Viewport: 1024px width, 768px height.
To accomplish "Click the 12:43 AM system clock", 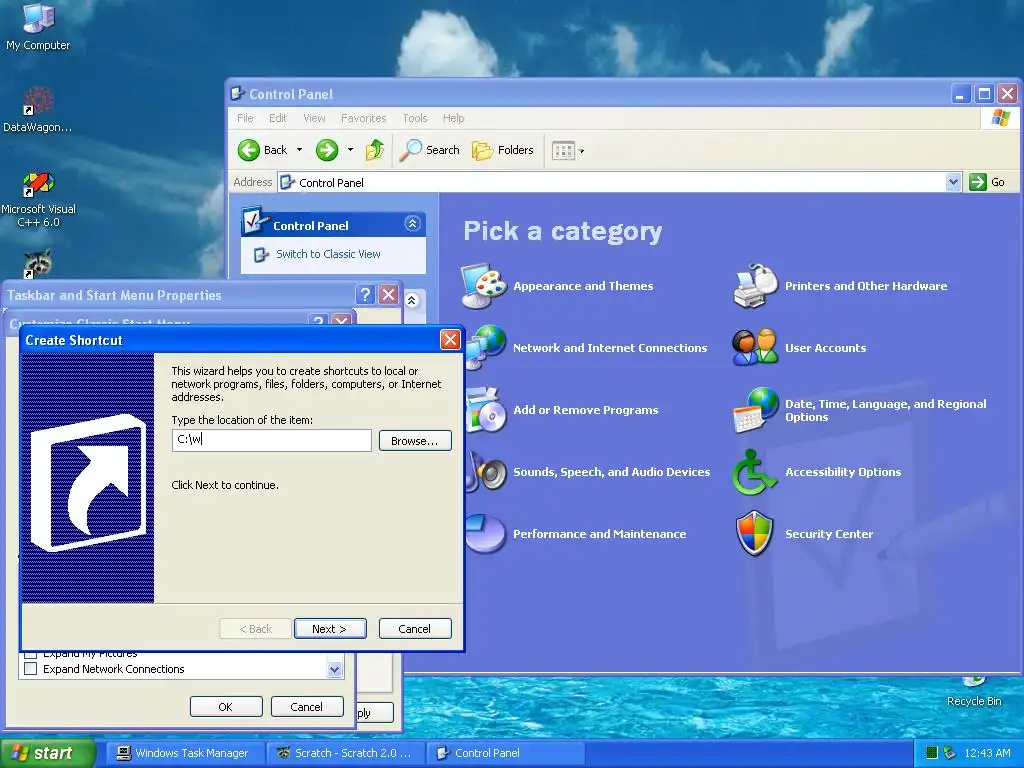I will click(987, 753).
